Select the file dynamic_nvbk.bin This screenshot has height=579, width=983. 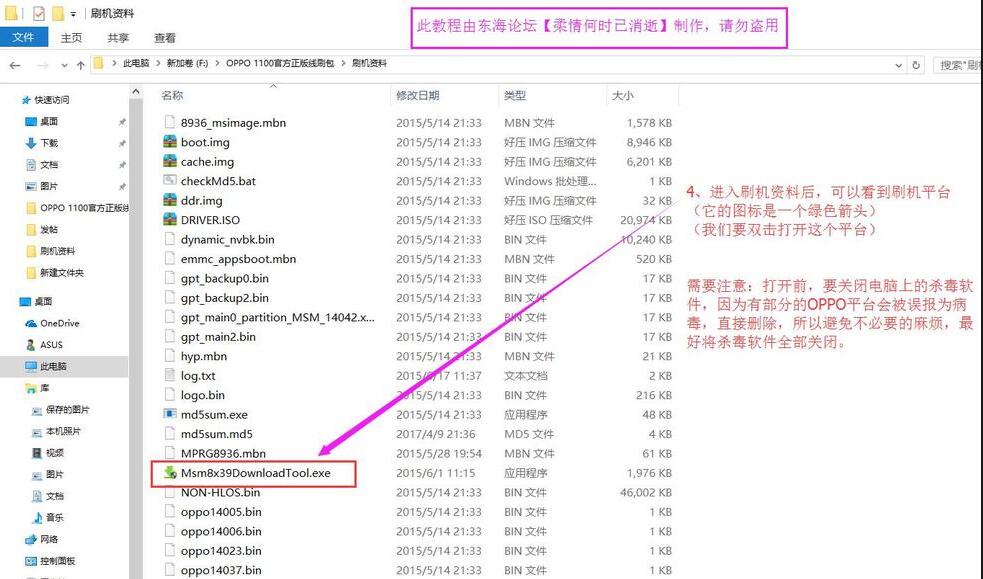pos(228,239)
